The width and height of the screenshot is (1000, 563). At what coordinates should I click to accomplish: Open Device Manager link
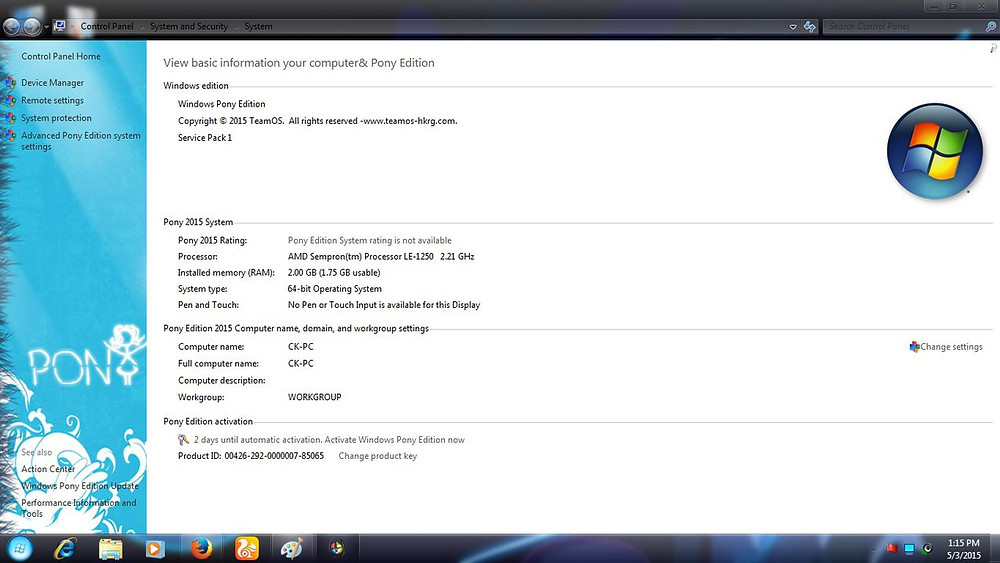tap(52, 83)
